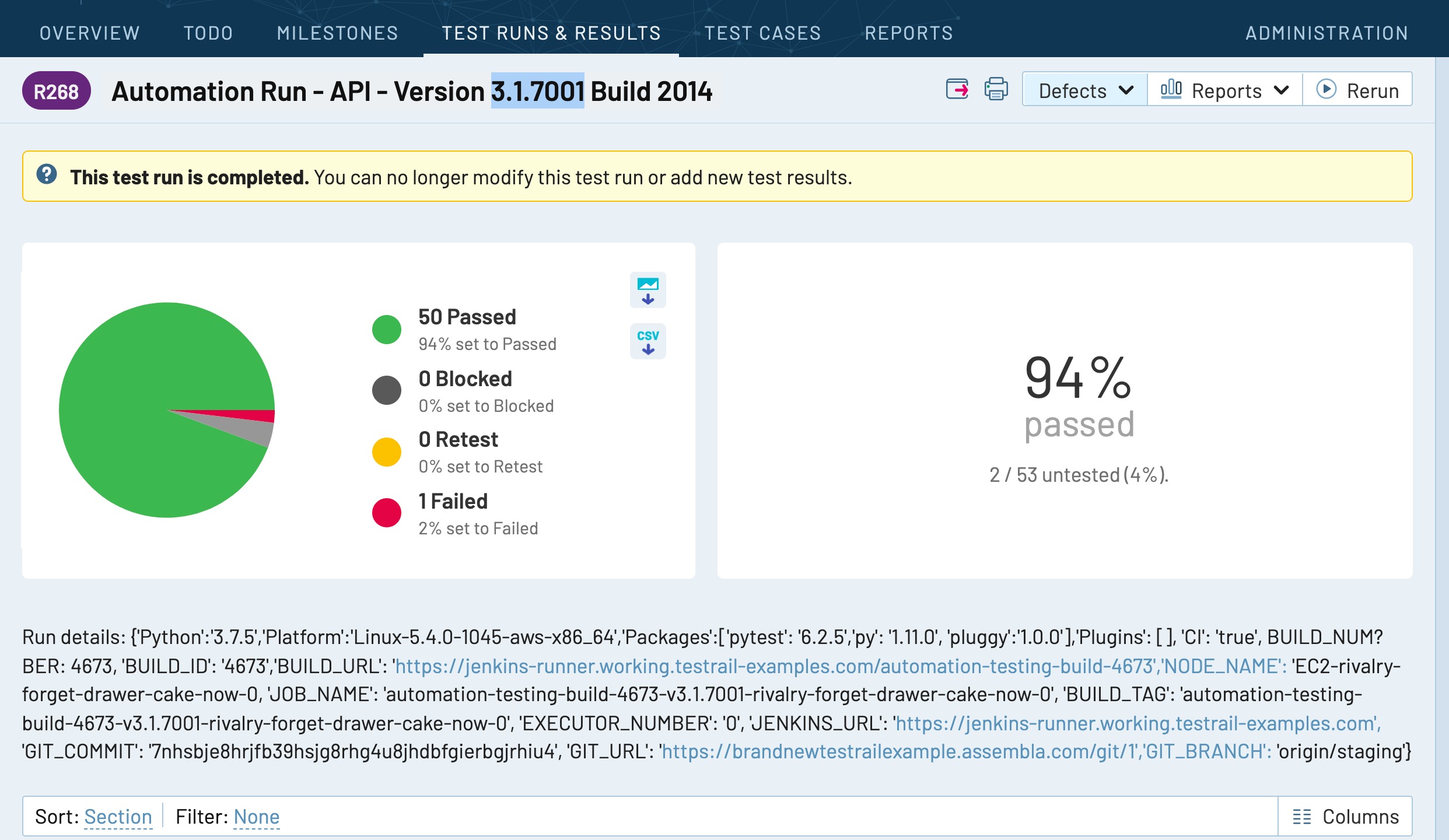
Task: Change sort from Section
Action: [x=118, y=817]
